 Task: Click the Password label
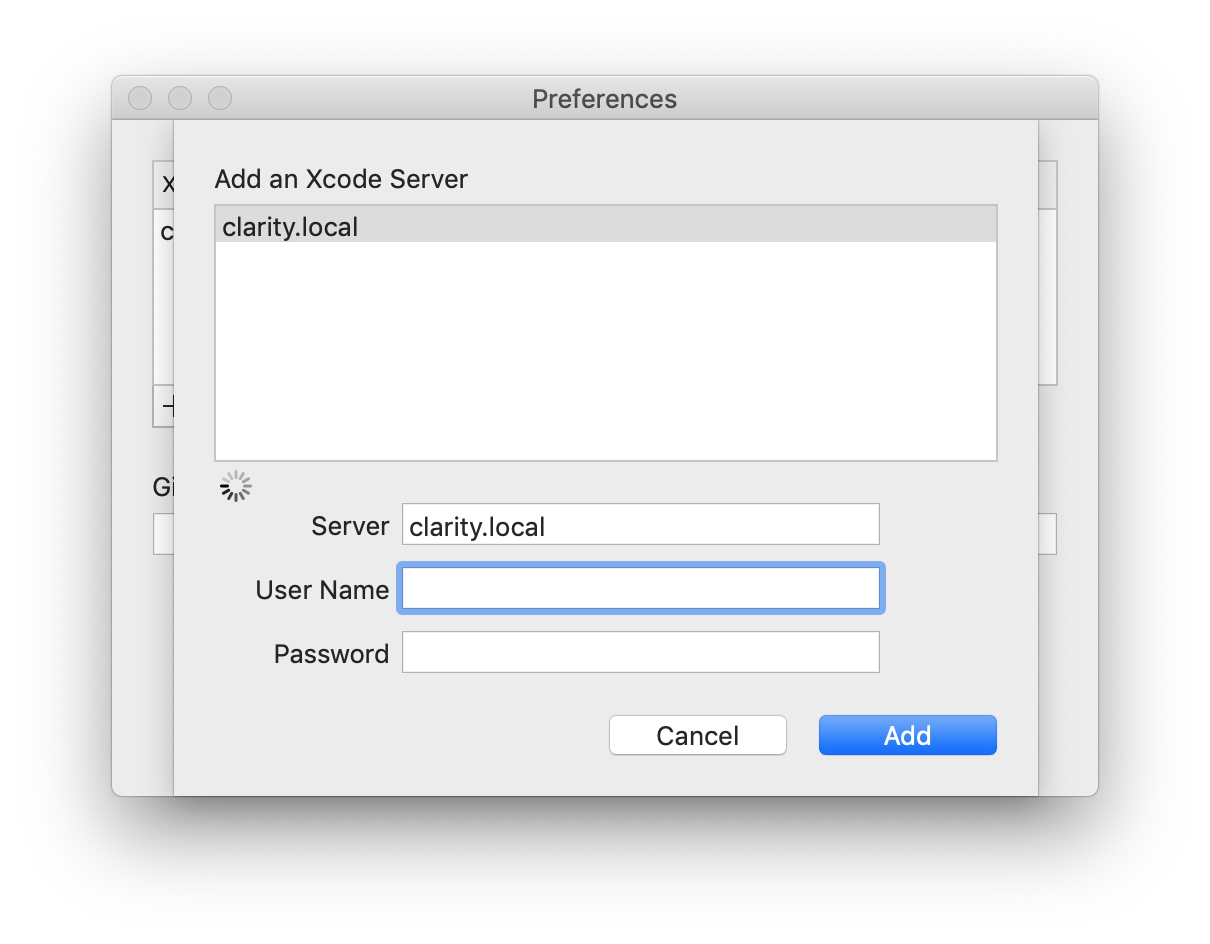(331, 653)
